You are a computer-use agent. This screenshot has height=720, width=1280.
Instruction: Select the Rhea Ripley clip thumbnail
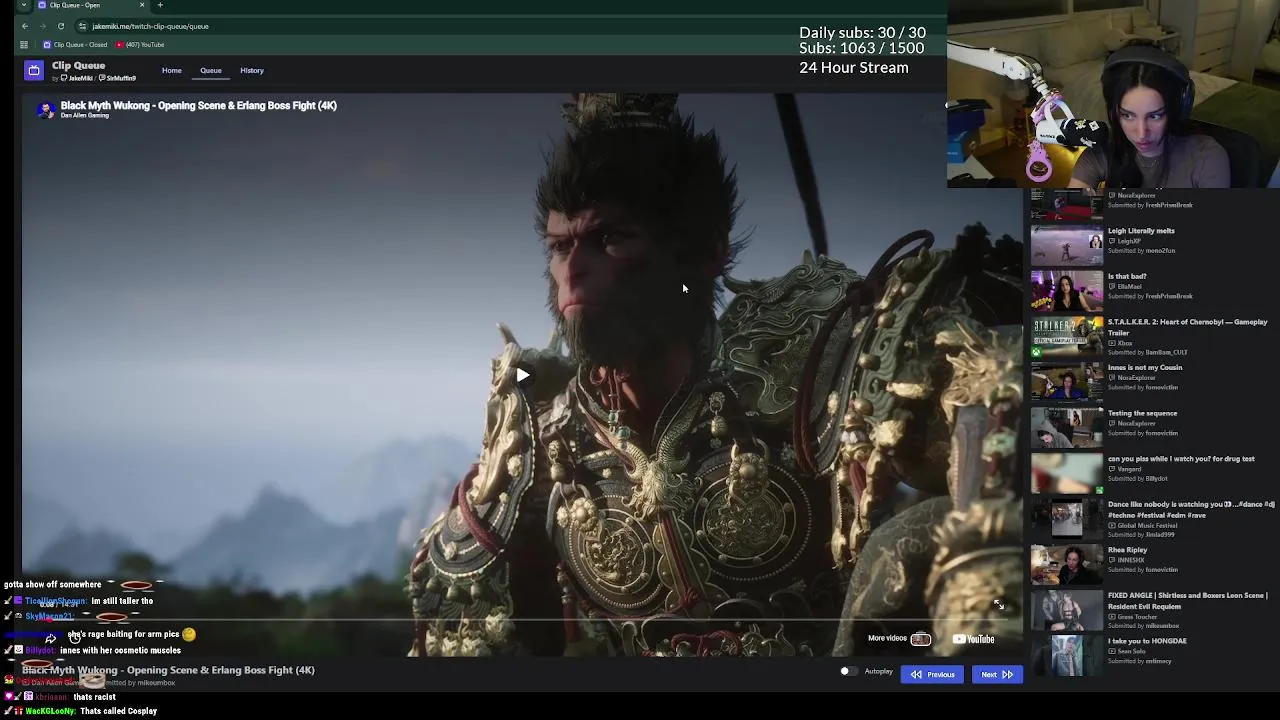[x=1067, y=565]
